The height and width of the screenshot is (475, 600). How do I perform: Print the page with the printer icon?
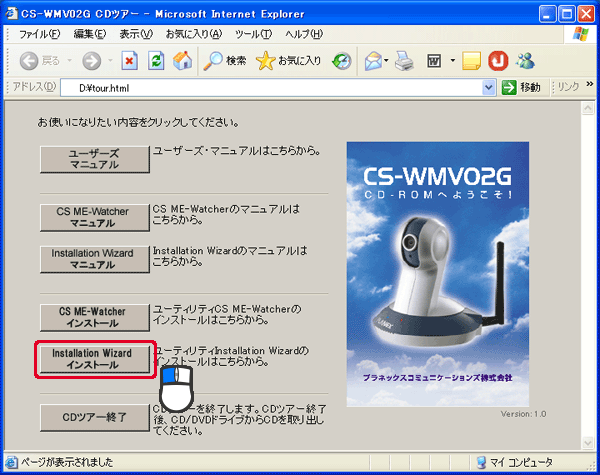point(404,60)
